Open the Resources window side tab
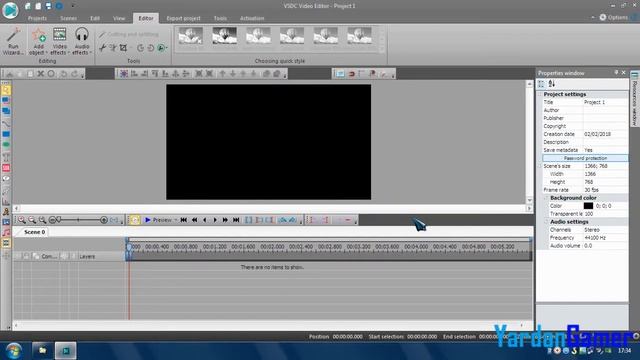 [634, 99]
